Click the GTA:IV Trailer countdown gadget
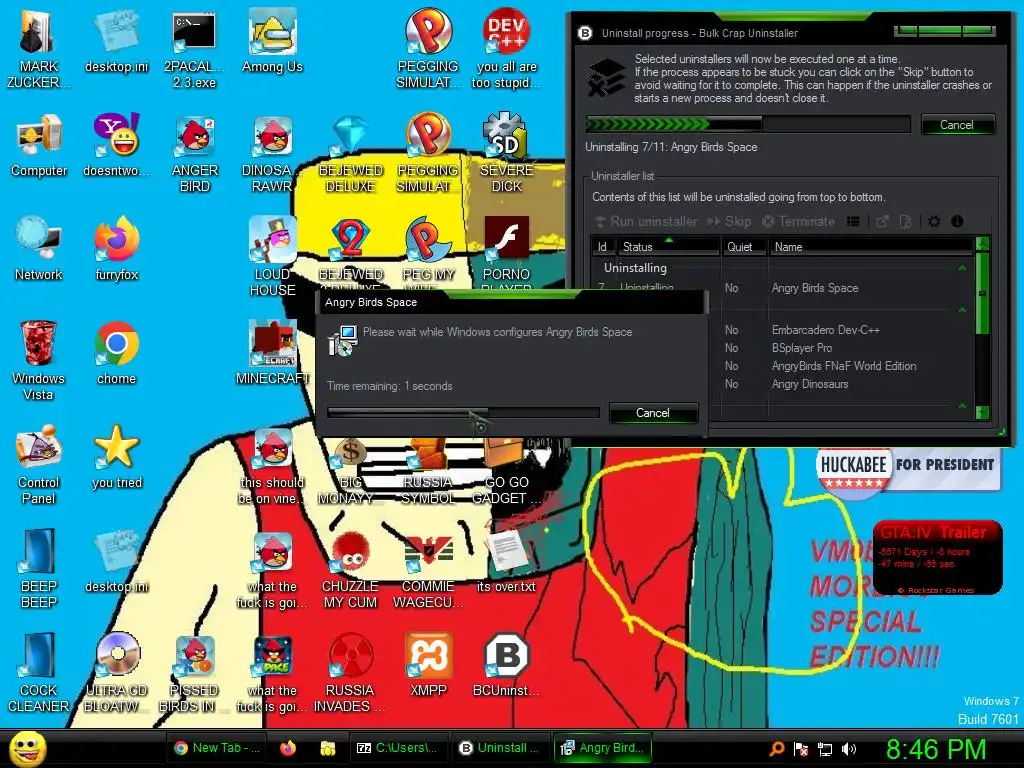 [937, 557]
